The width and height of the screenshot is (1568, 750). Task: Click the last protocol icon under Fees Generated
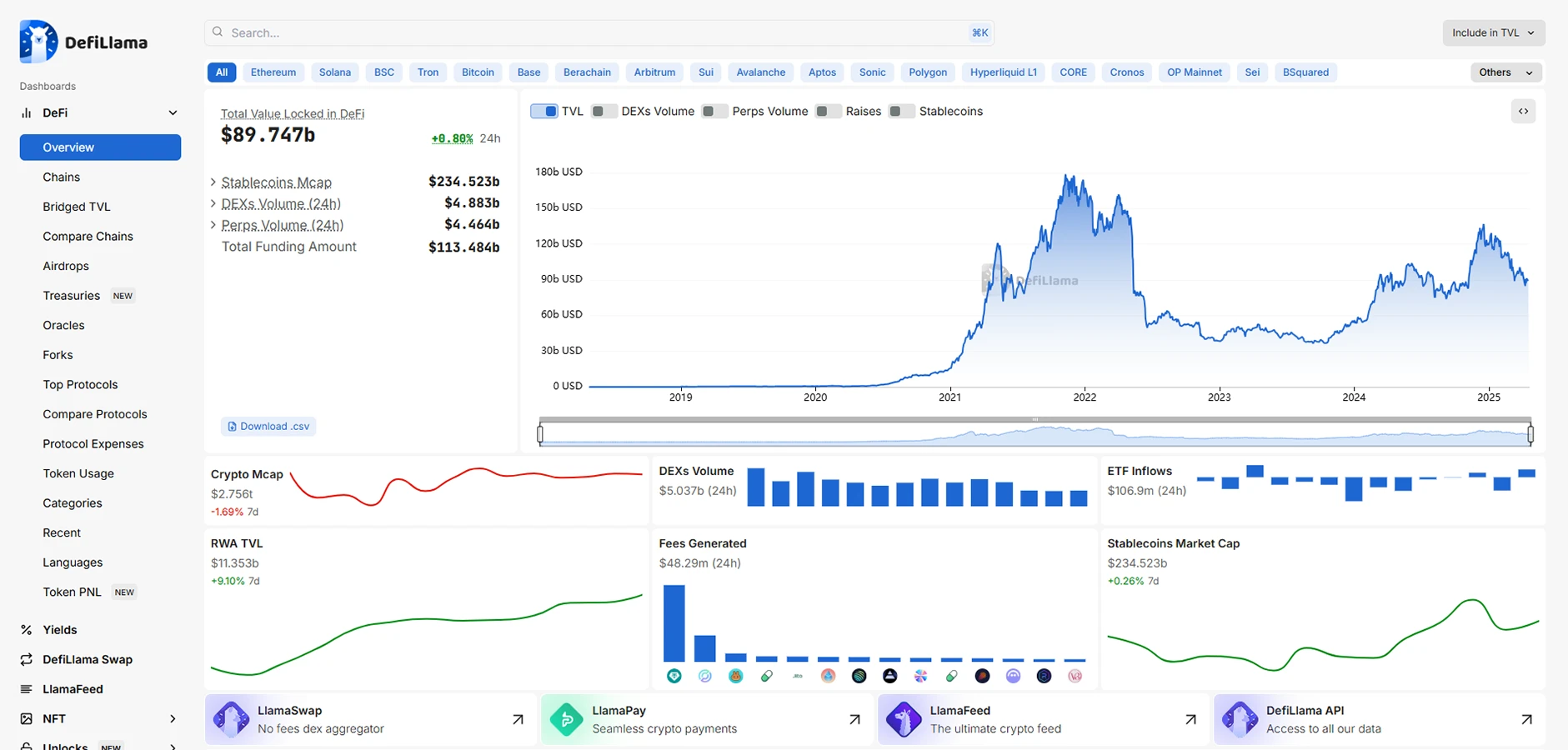point(1075,676)
